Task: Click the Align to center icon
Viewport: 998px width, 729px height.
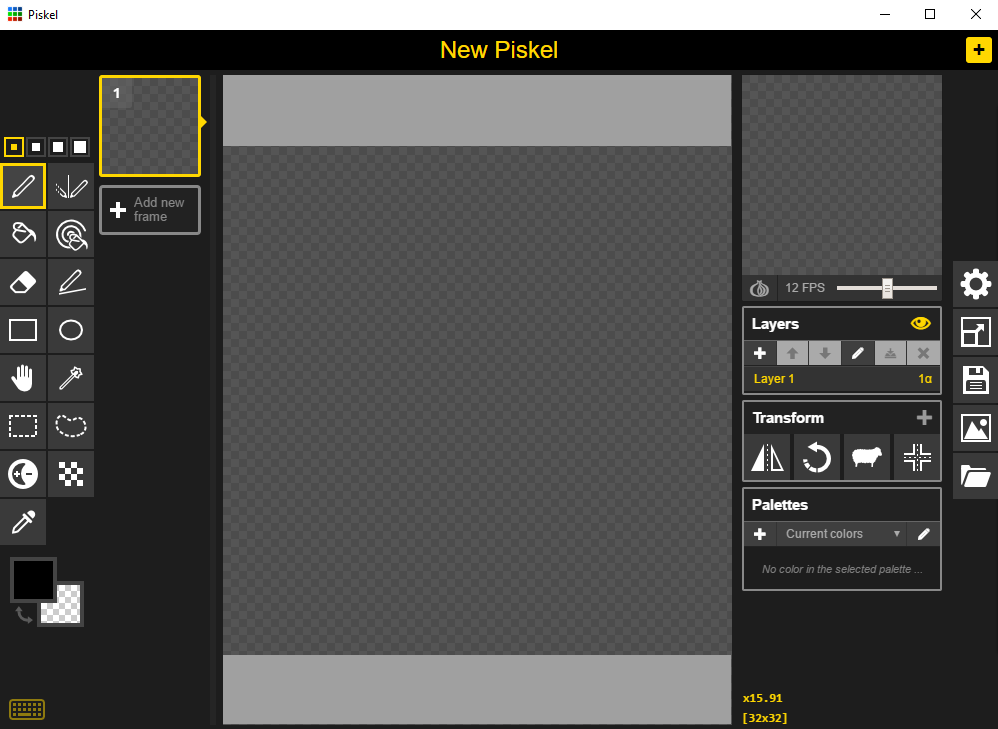Action: coord(917,457)
